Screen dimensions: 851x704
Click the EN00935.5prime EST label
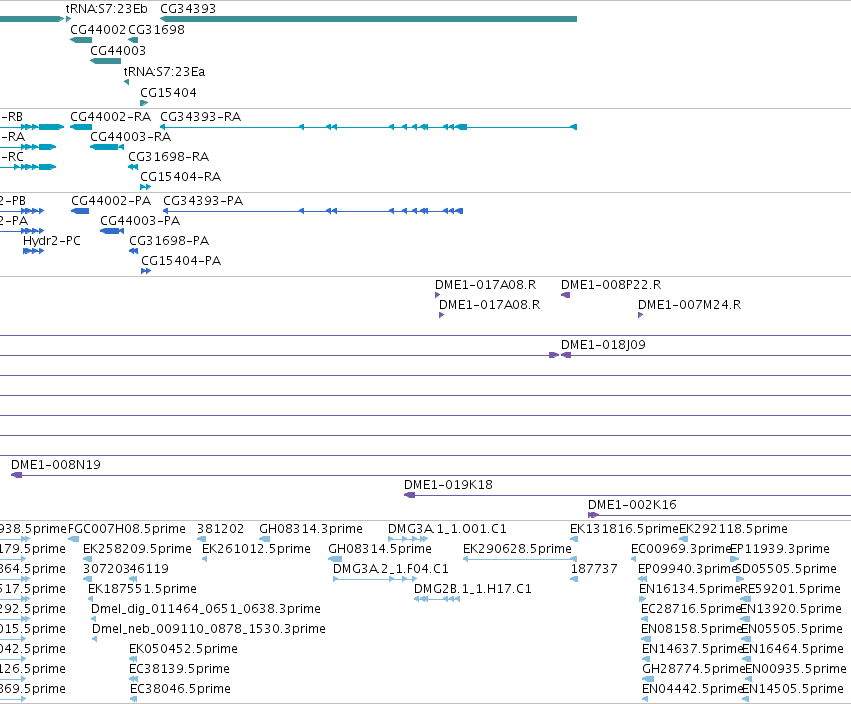pyautogui.click(x=796, y=670)
